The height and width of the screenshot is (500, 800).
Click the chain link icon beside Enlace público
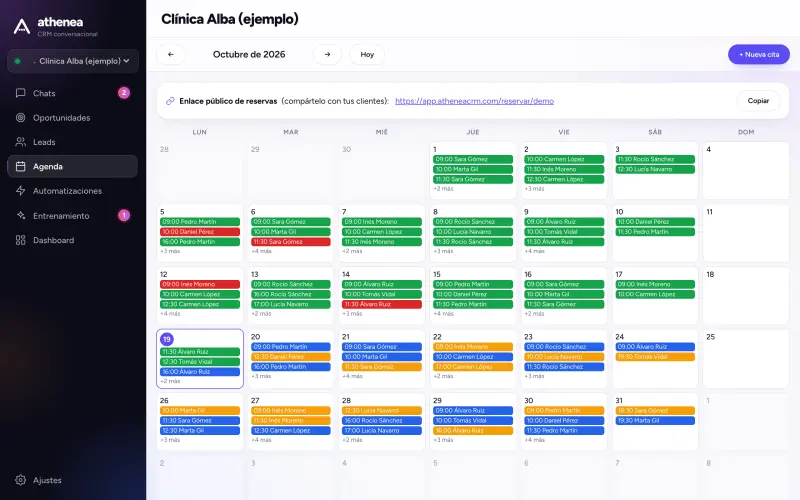click(x=170, y=101)
